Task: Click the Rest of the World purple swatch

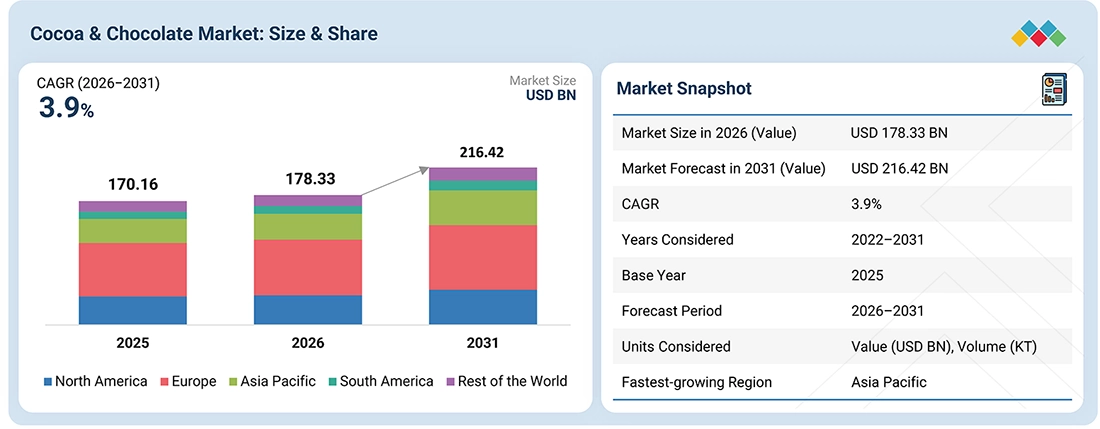Action: tap(450, 382)
